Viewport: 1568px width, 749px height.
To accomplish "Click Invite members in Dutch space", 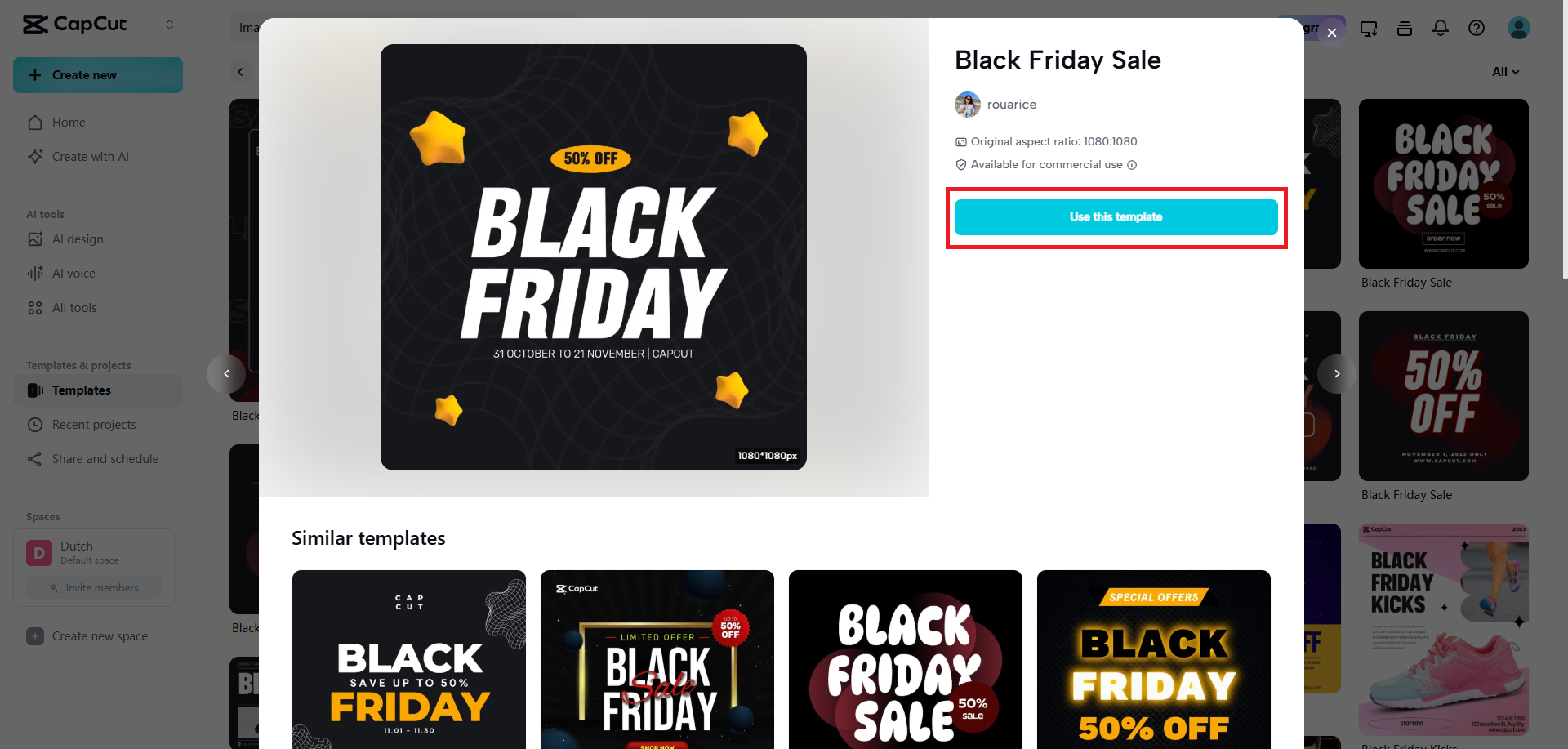I will click(94, 588).
